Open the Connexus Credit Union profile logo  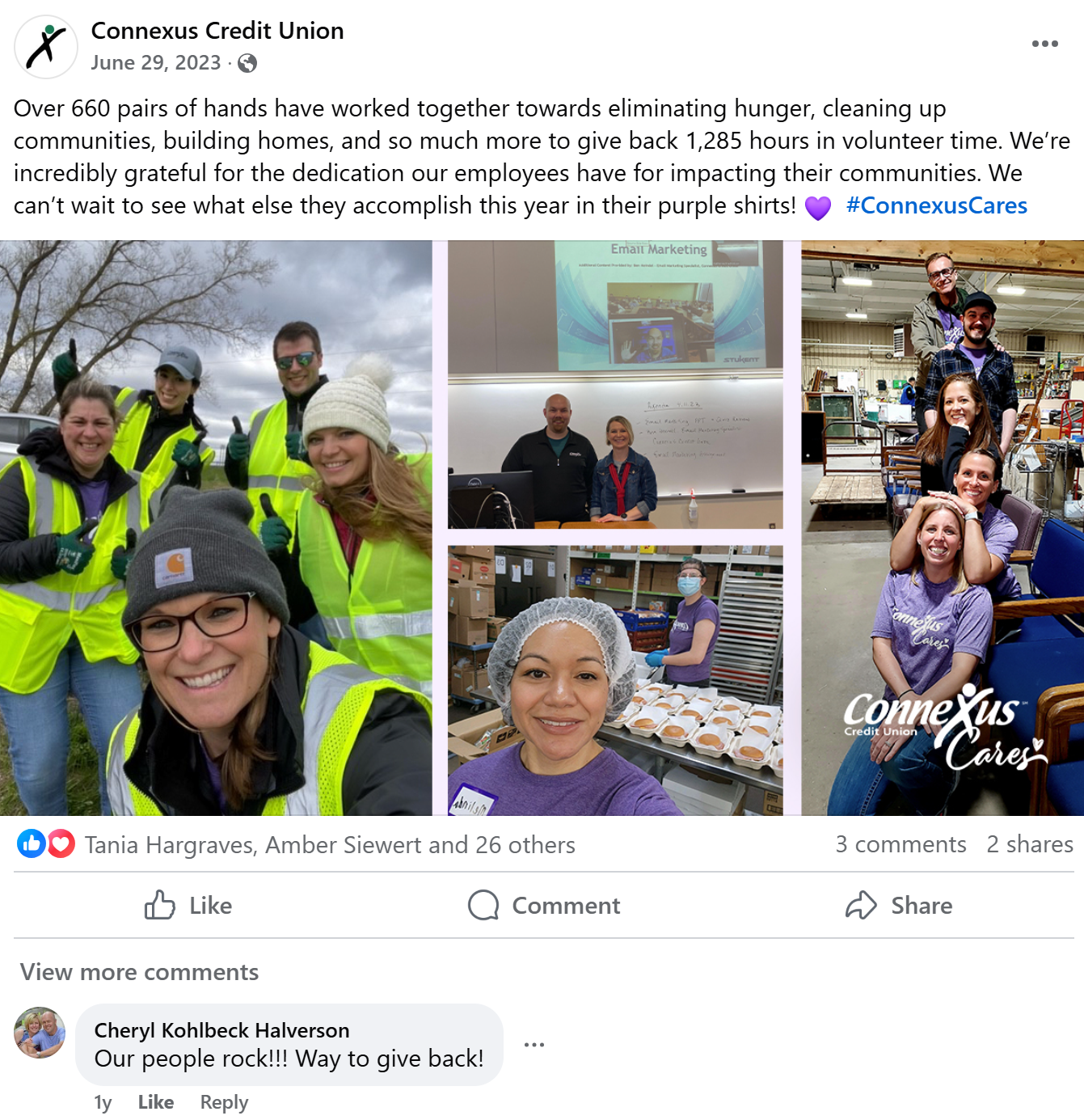46,47
